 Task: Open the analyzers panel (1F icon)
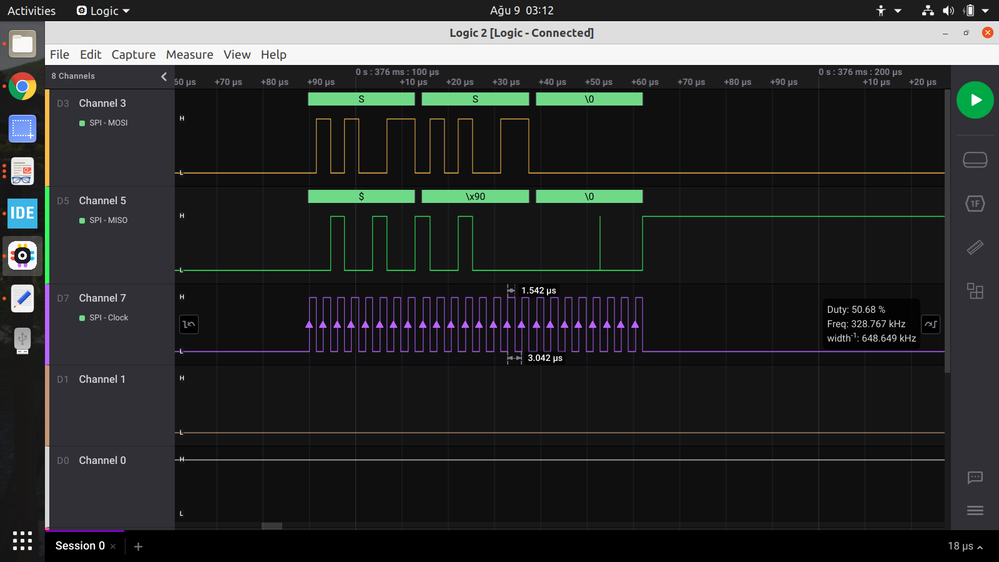(975, 203)
